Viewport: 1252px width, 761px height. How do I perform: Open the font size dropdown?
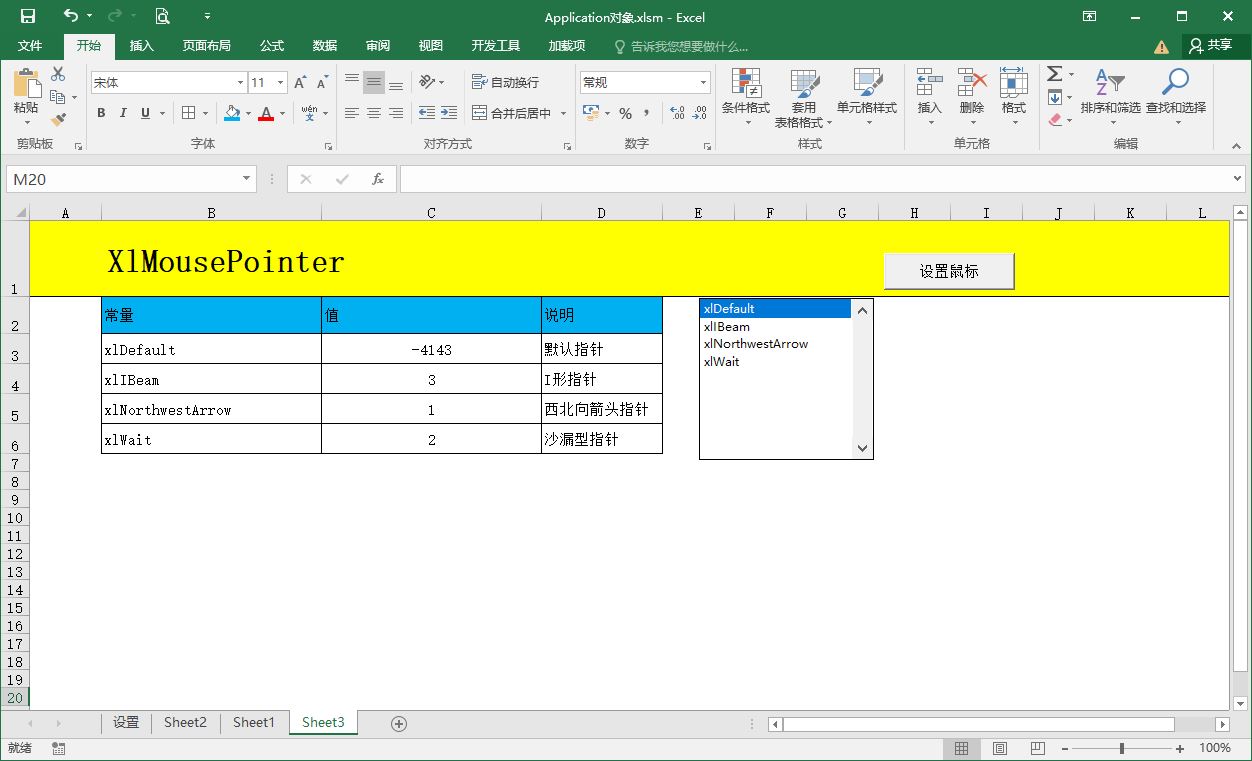point(279,82)
